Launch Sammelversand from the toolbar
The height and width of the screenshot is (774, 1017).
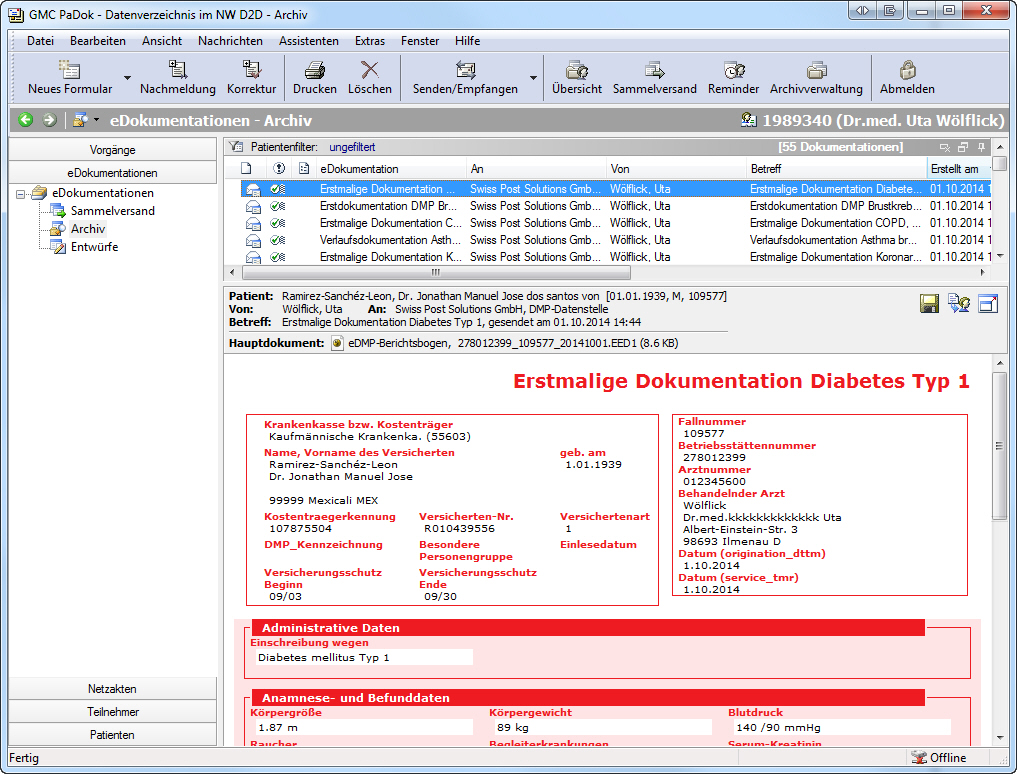click(x=654, y=77)
